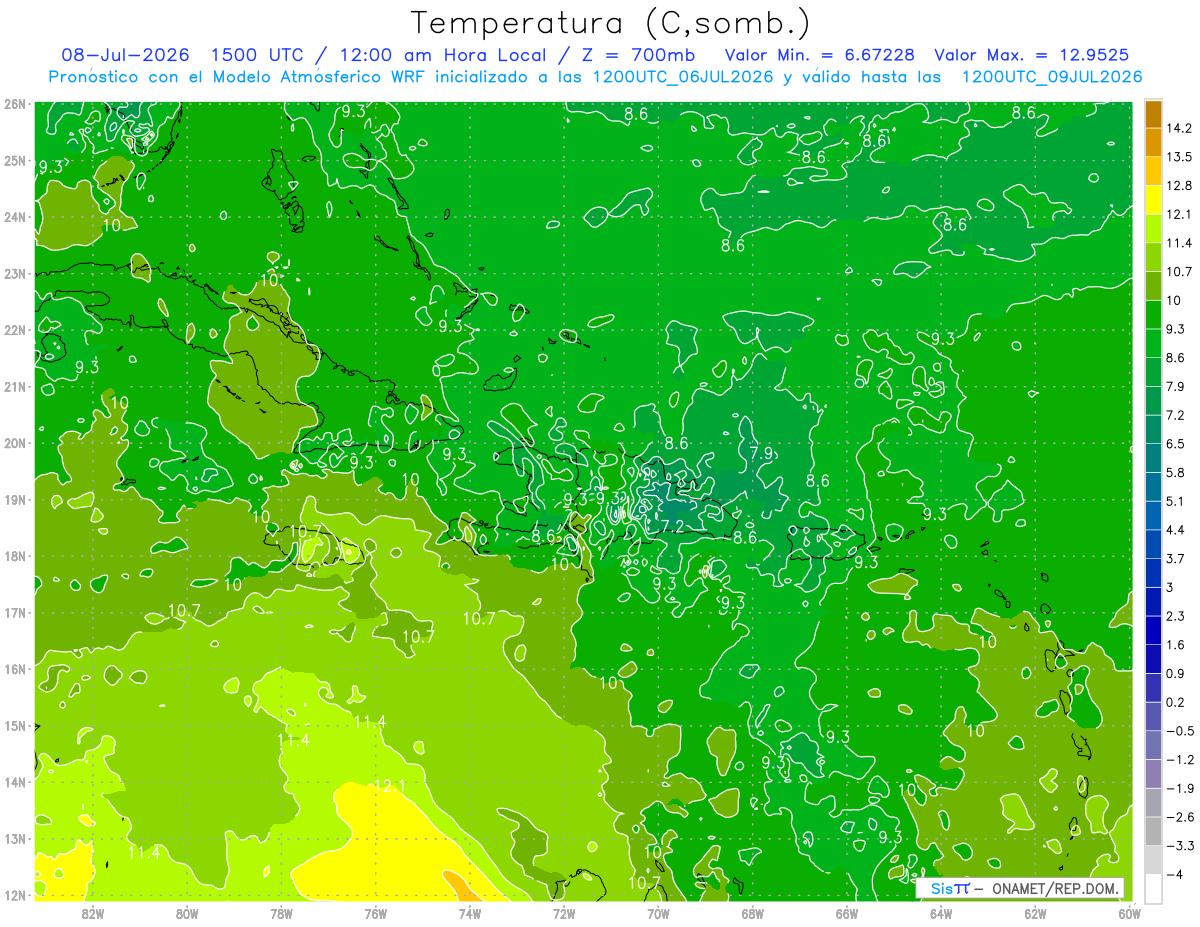Click the purple swatch between -1.9 and -1.2
Viewport: 1200px width, 927px height.
pyautogui.click(x=1153, y=773)
